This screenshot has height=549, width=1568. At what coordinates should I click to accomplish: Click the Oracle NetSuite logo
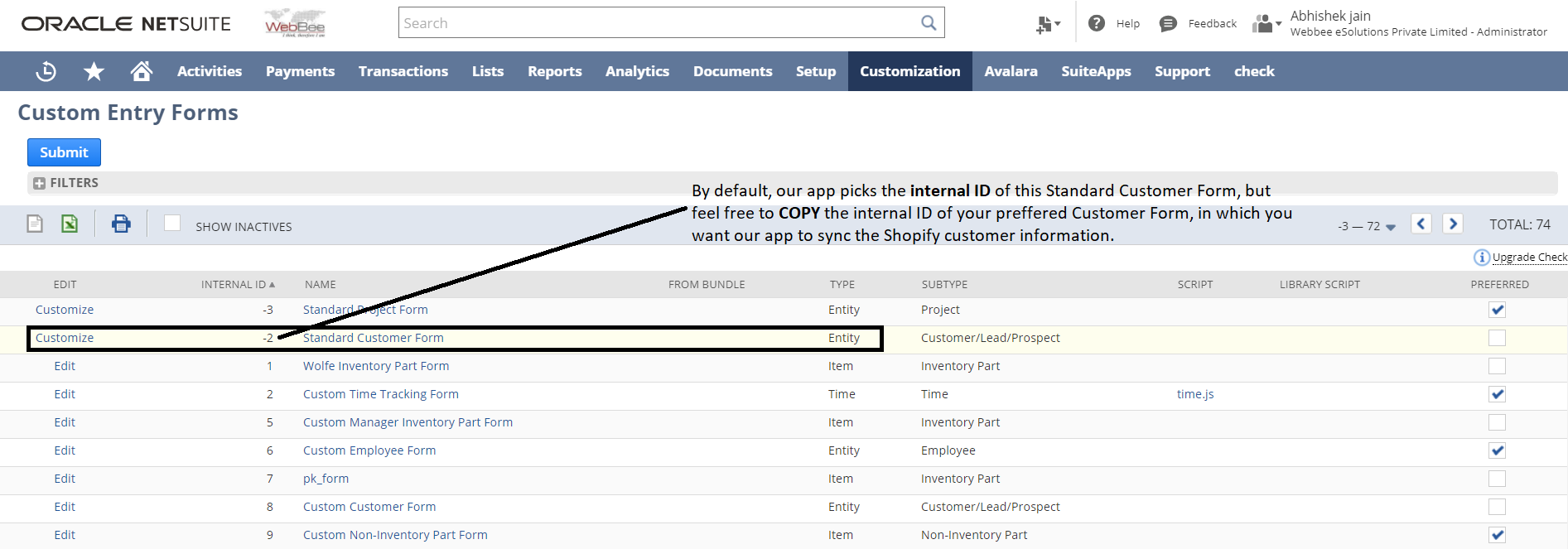pos(126,24)
